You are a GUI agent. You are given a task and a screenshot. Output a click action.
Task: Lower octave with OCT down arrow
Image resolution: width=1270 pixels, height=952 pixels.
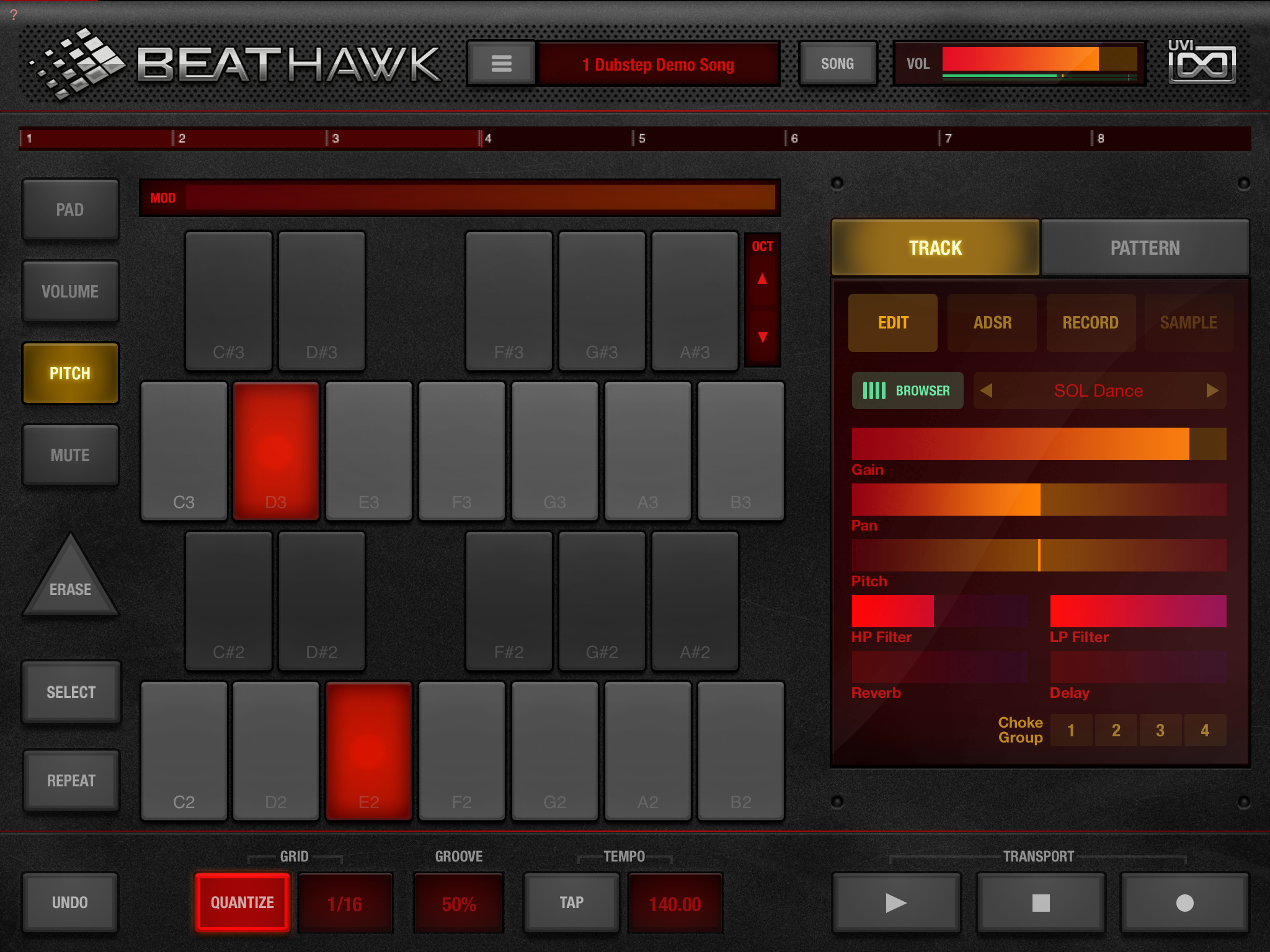[762, 337]
